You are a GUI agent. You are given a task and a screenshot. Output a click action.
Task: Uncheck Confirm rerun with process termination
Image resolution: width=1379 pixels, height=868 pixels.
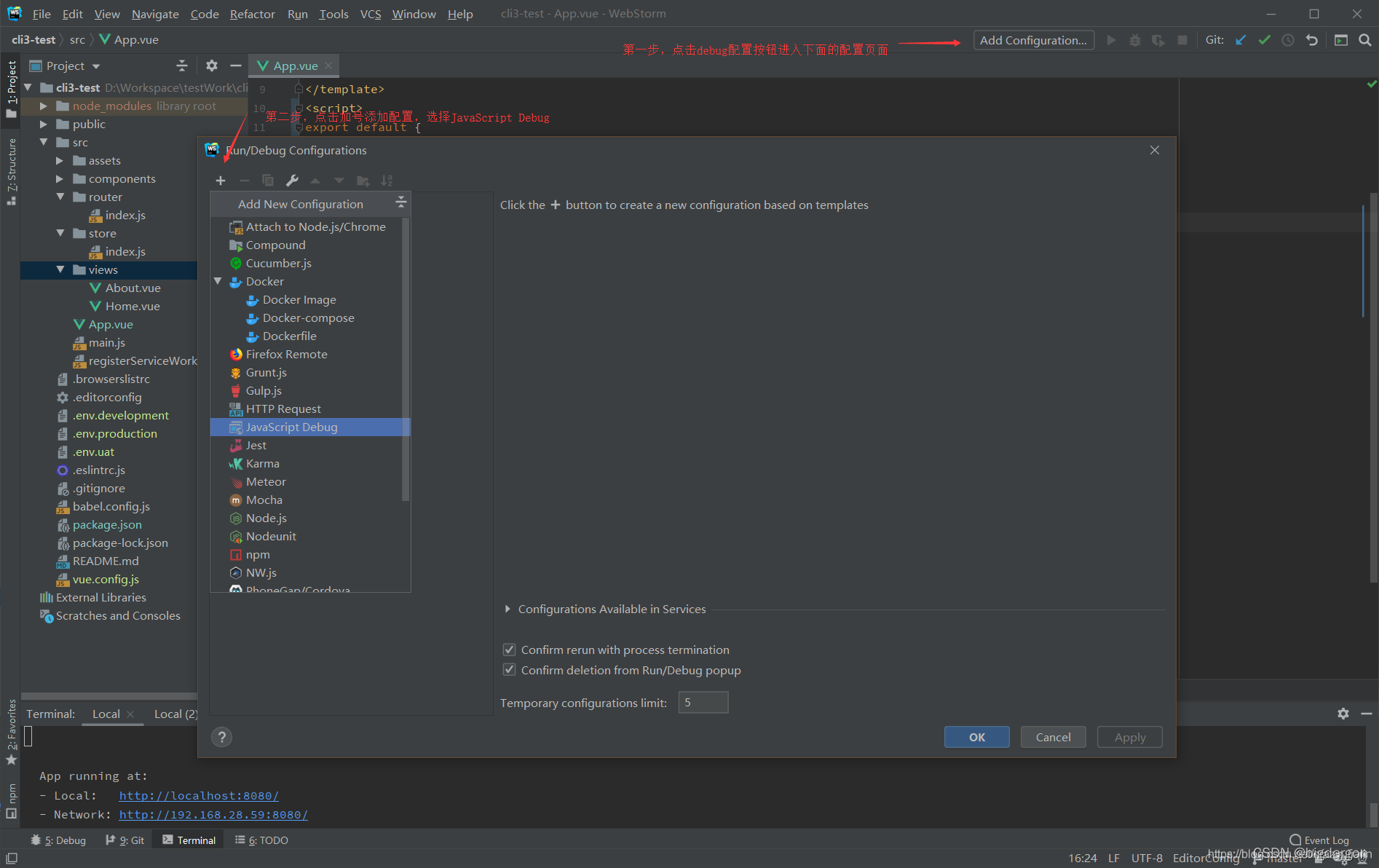click(x=509, y=649)
